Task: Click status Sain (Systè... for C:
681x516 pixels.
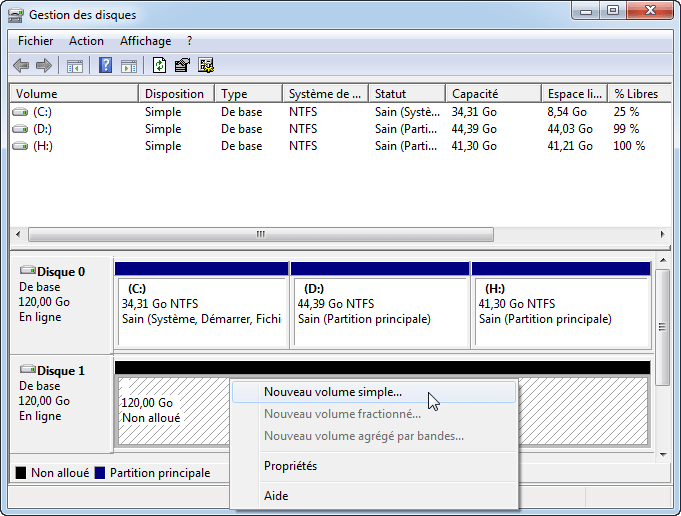Action: click(407, 112)
